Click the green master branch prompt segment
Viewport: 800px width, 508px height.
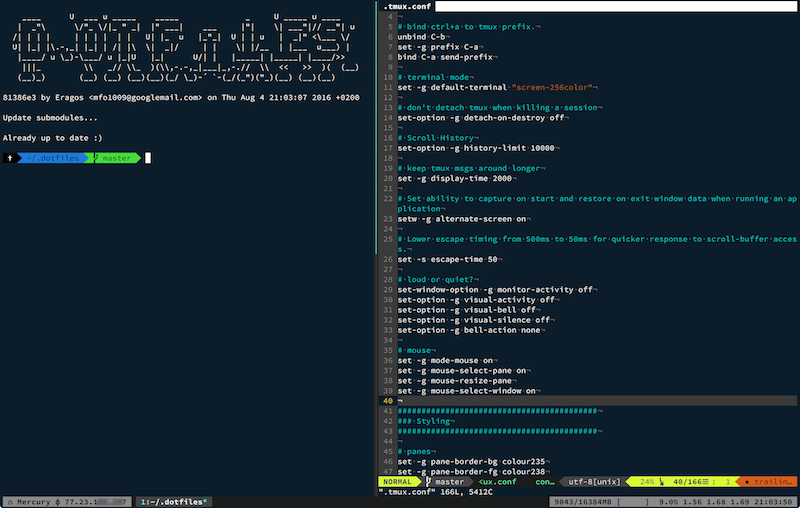117,158
